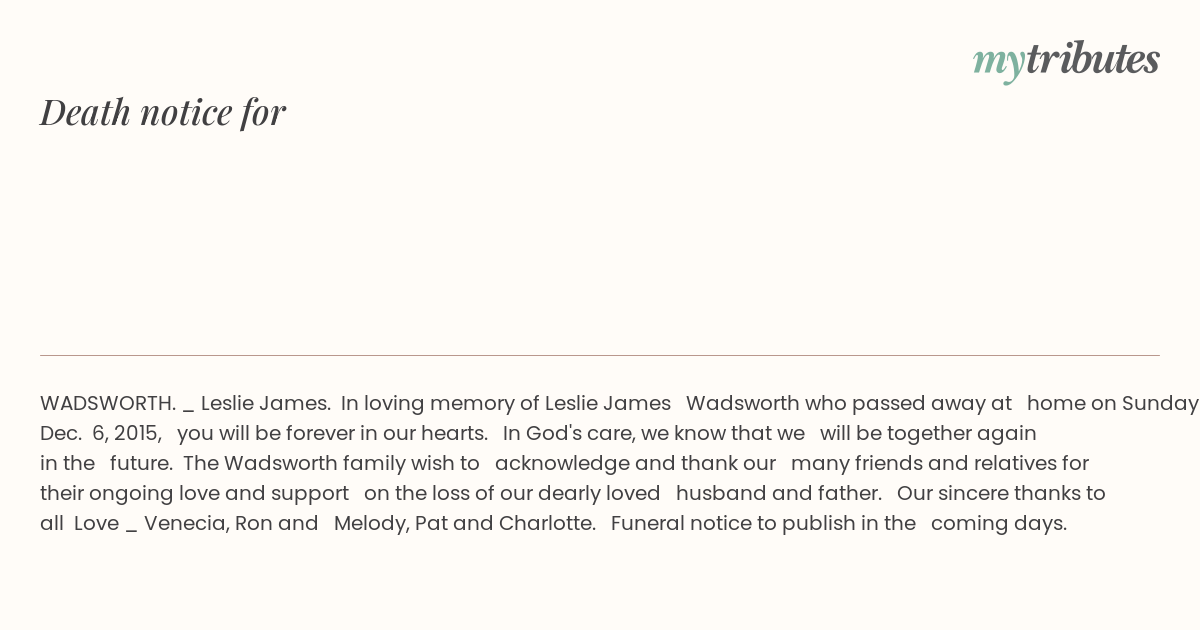Click "Melody, Pat and Charlotte." names

465,523
